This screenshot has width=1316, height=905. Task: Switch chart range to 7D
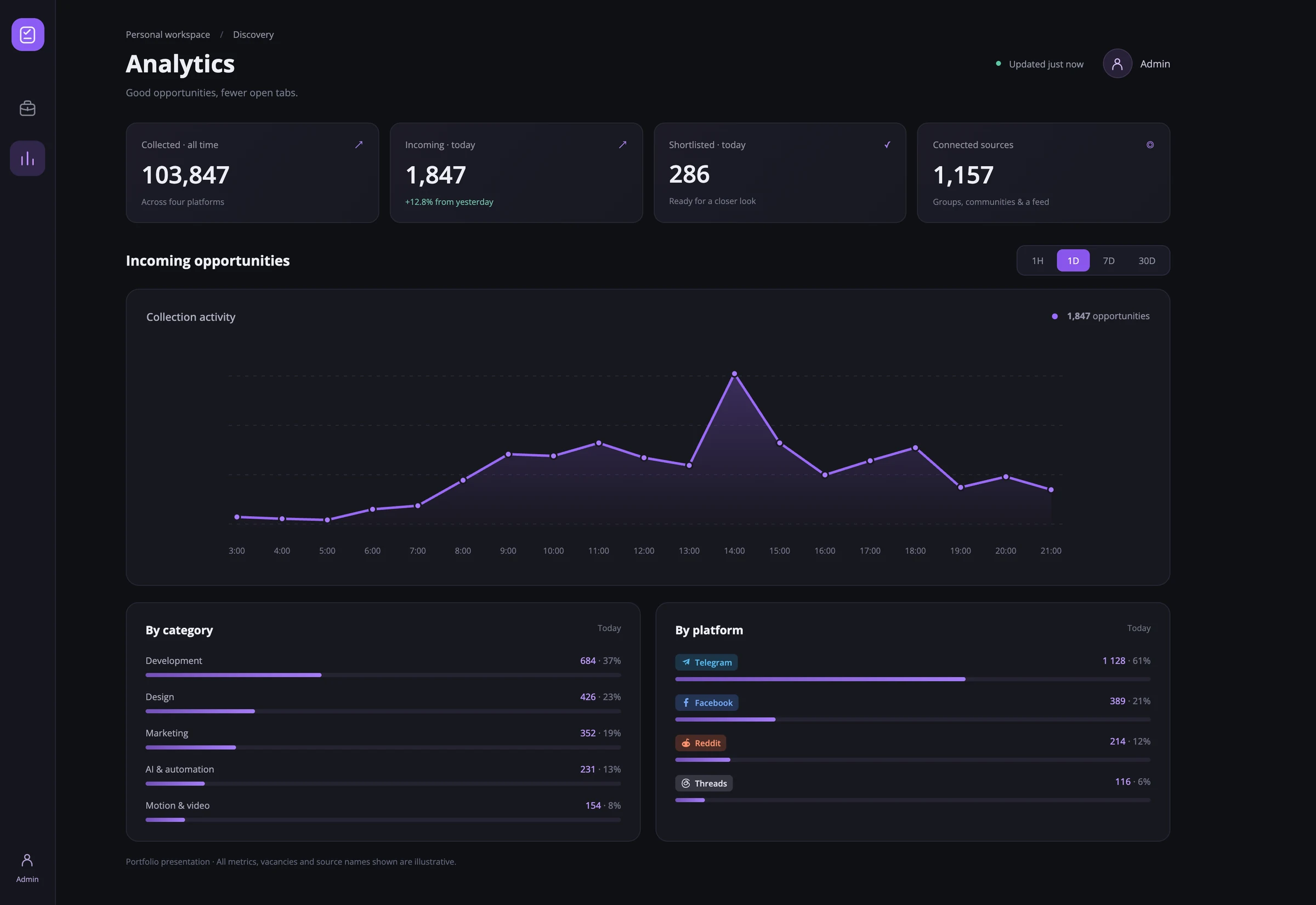click(x=1109, y=261)
